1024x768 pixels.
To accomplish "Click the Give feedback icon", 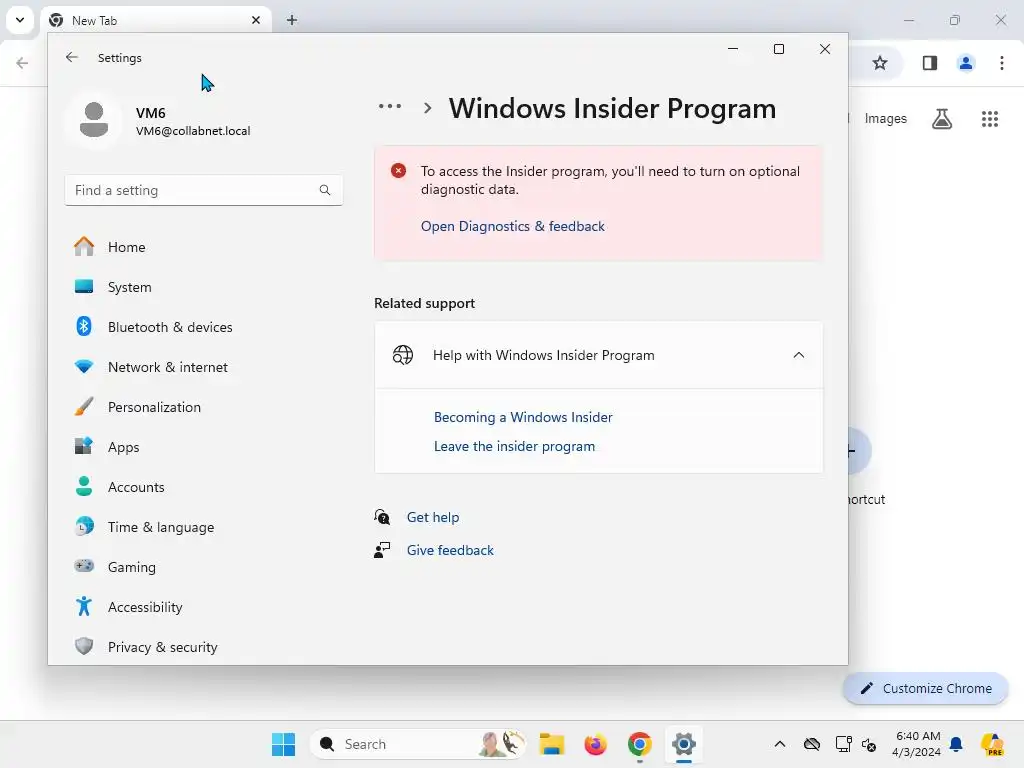I will 382,550.
